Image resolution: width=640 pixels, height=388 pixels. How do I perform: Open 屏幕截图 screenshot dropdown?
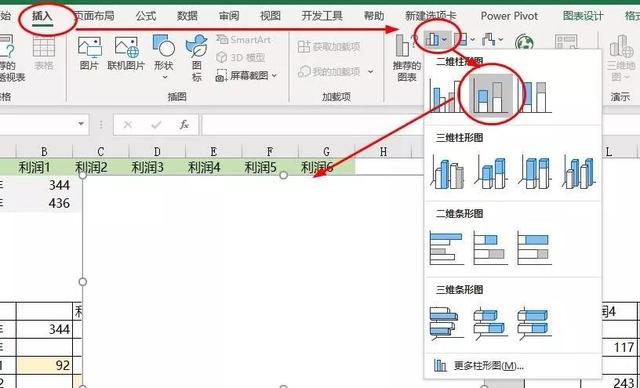click(246, 75)
